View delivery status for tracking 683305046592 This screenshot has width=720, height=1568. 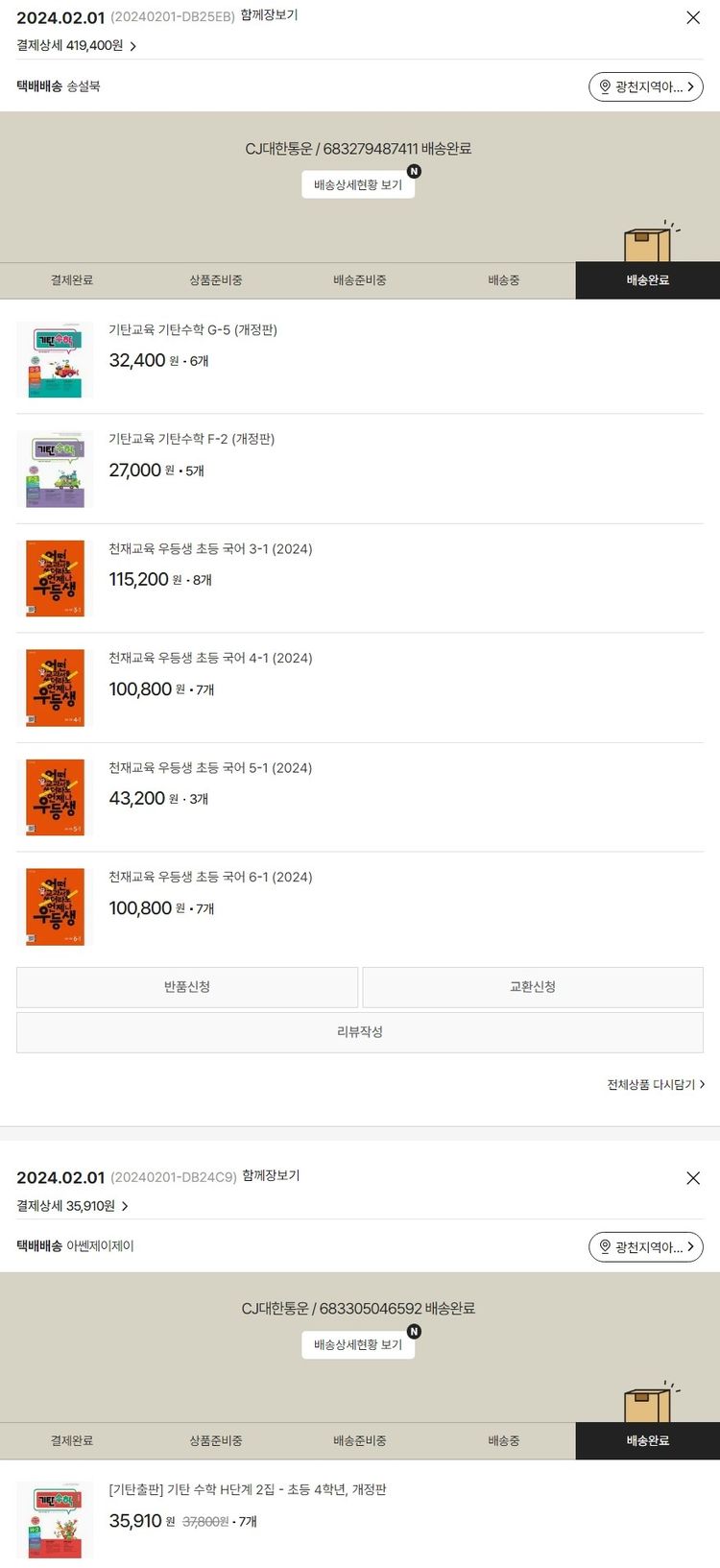[358, 1344]
